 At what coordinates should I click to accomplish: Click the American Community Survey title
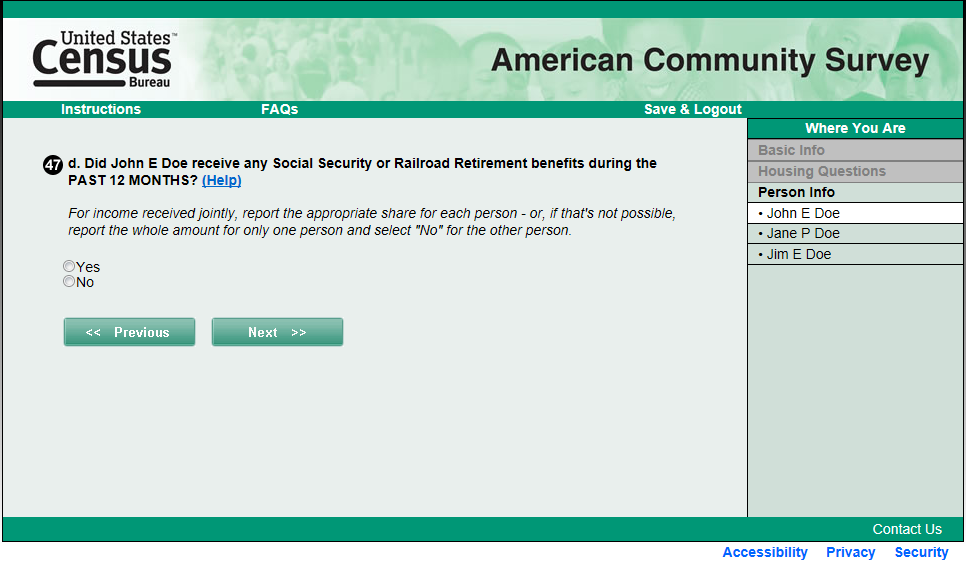[710, 61]
